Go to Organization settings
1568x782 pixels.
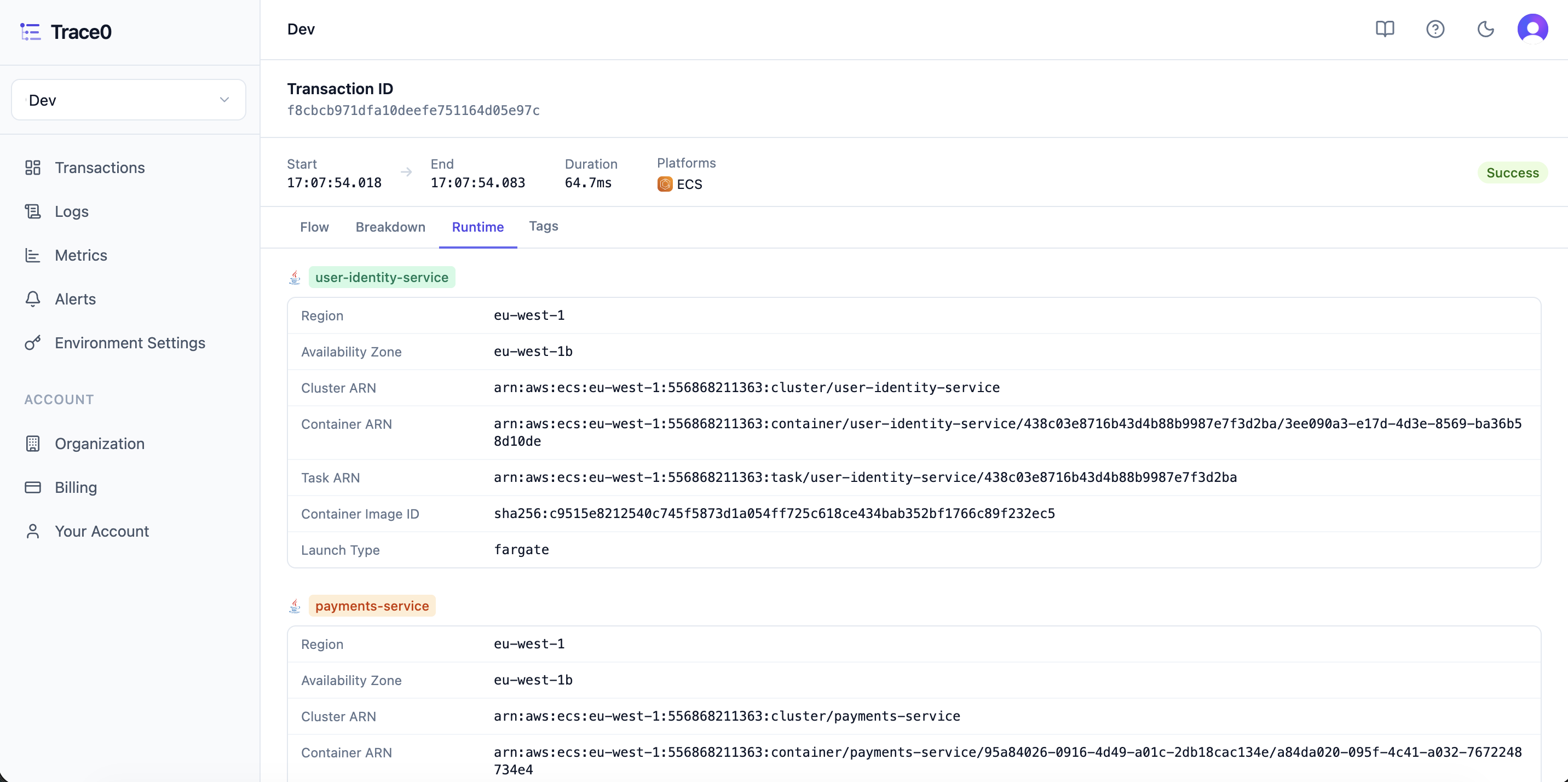[x=100, y=444]
